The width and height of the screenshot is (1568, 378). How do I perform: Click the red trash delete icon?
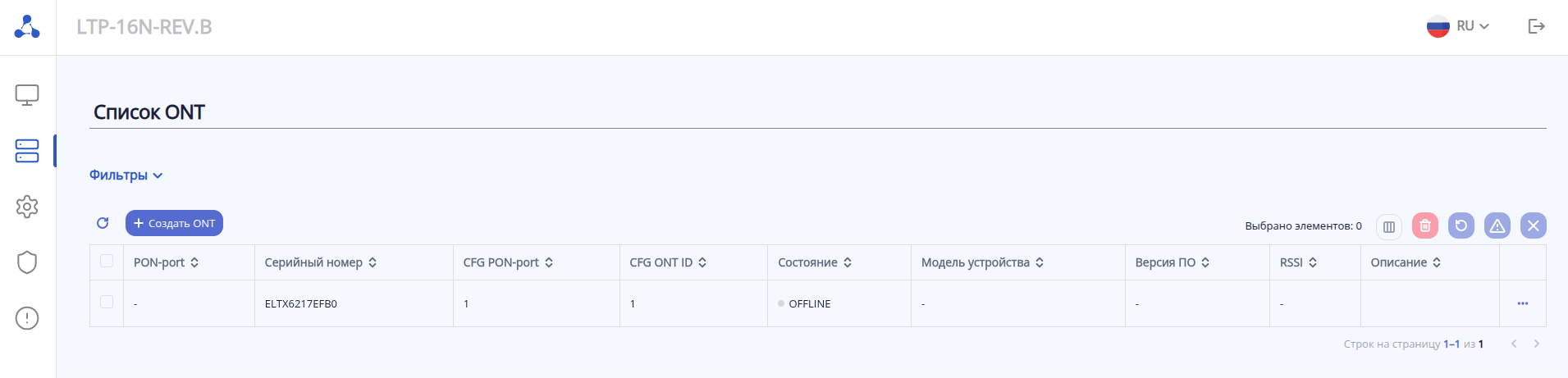[x=1425, y=225]
